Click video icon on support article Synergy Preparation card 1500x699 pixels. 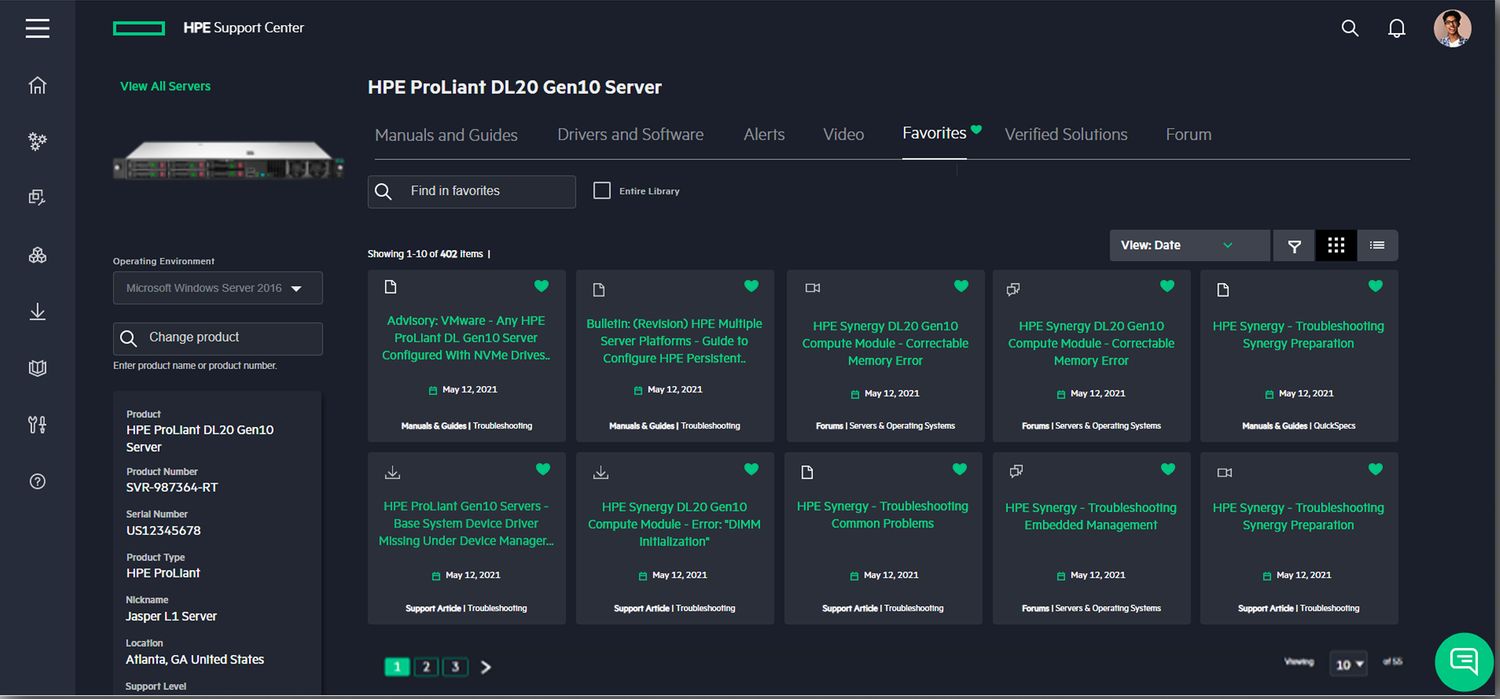1225,473
